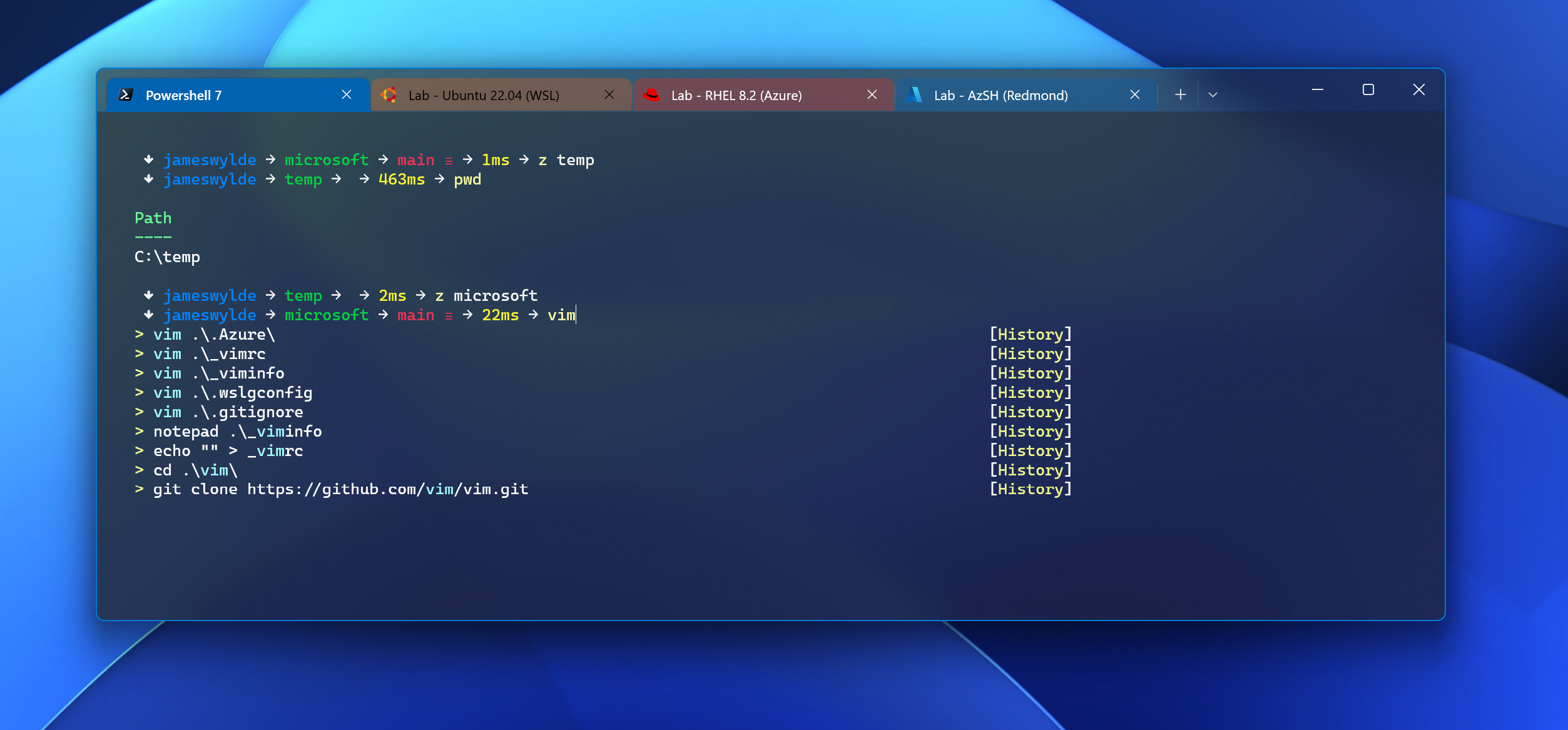Image resolution: width=1568 pixels, height=730 pixels.
Task: Click the Azure logo icon in tab
Action: tap(915, 95)
